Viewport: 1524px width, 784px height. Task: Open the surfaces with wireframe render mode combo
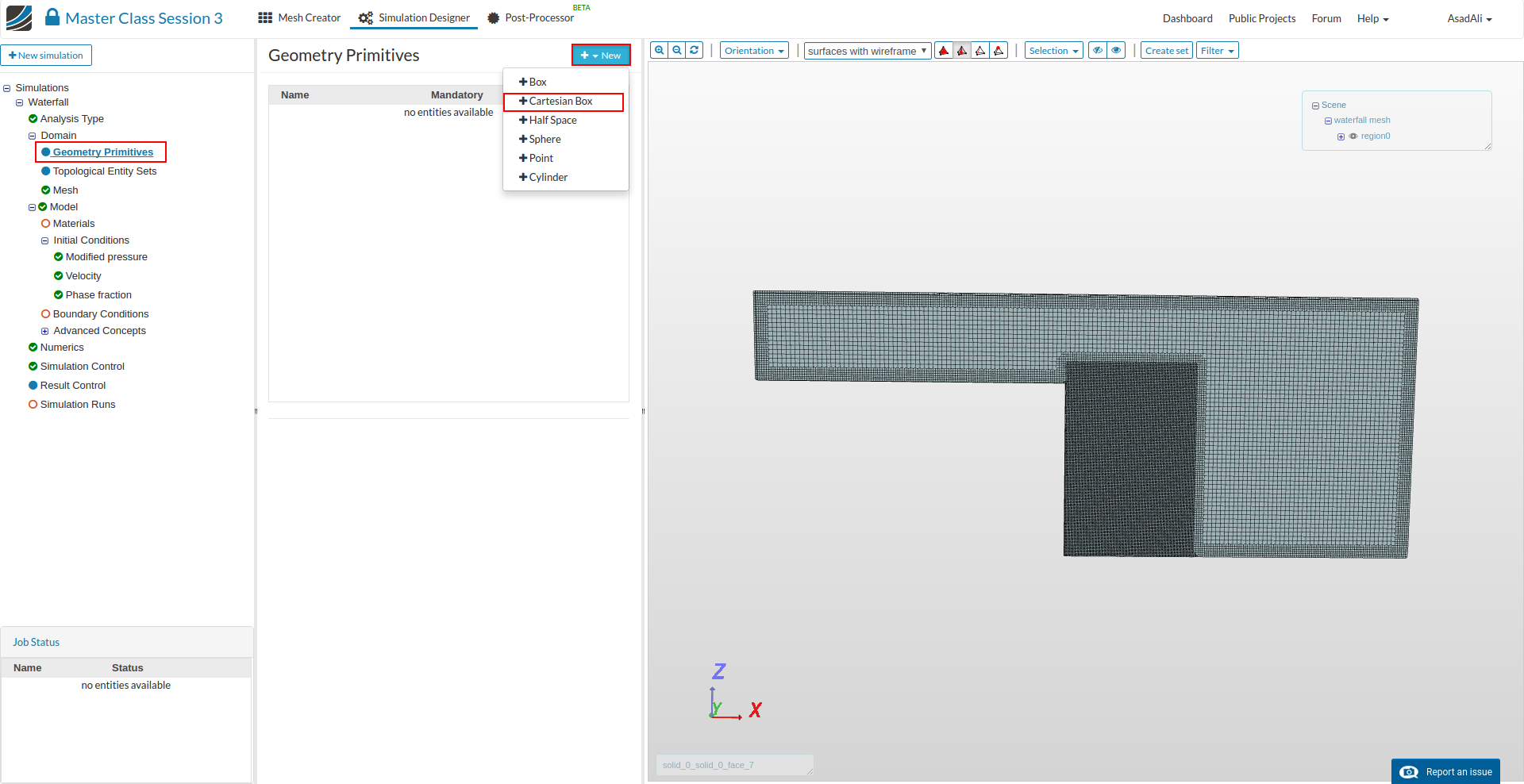pos(867,51)
